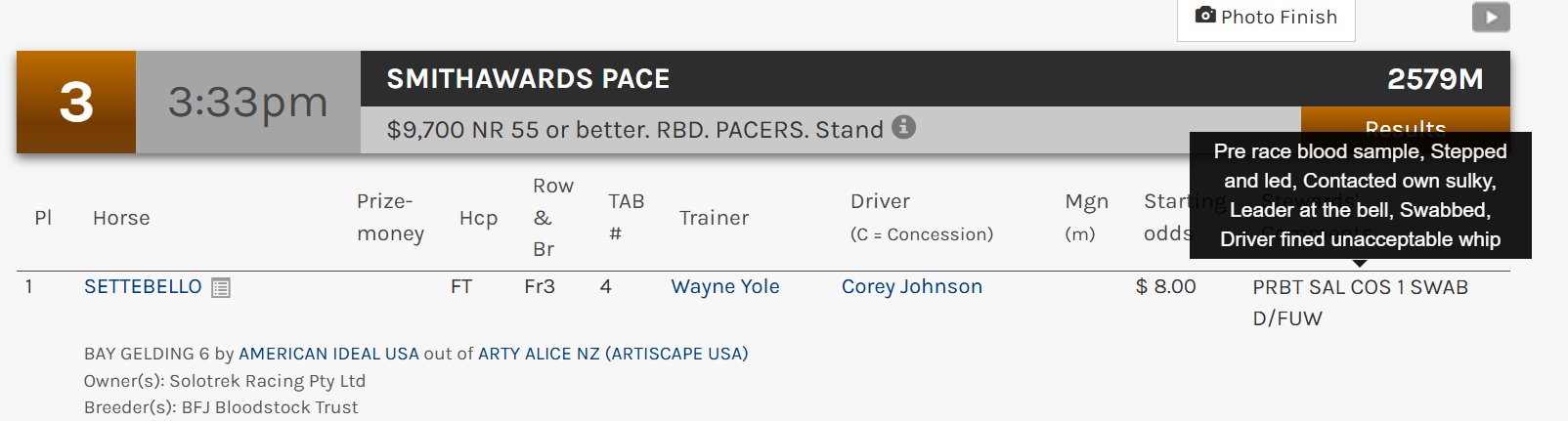Image resolution: width=1568 pixels, height=421 pixels.
Task: Click the Driver column header
Action: tap(880, 202)
